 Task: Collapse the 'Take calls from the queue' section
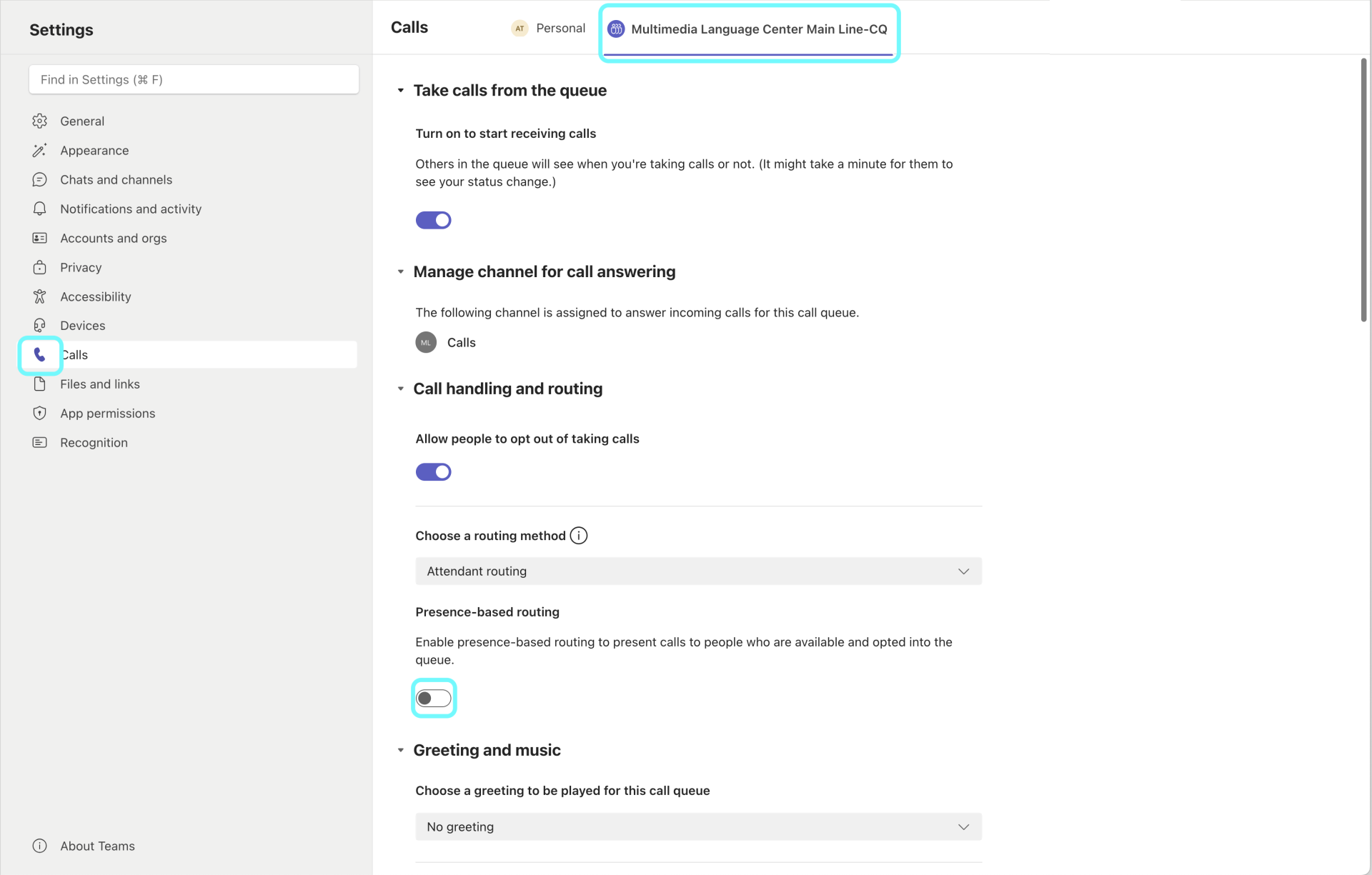coord(401,91)
